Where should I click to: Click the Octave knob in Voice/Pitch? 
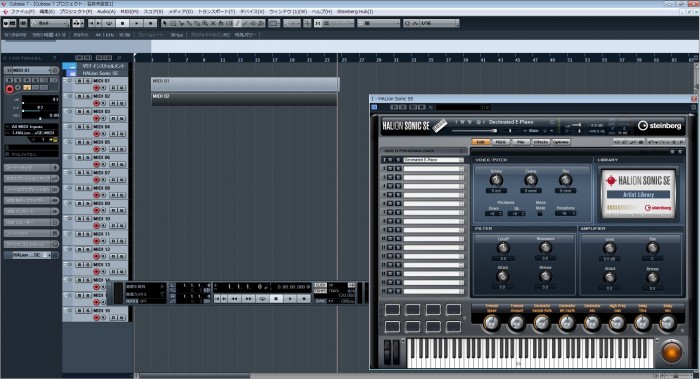pos(496,180)
